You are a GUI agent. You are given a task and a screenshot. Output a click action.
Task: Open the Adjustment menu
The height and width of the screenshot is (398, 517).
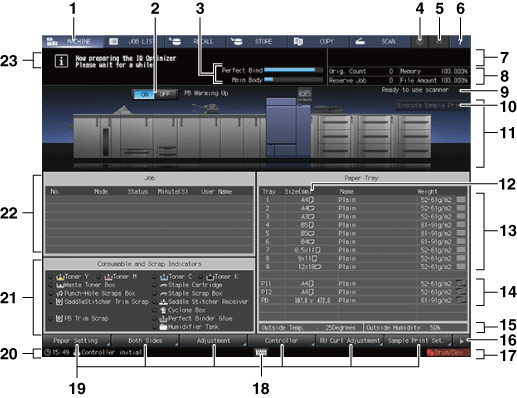point(213,341)
